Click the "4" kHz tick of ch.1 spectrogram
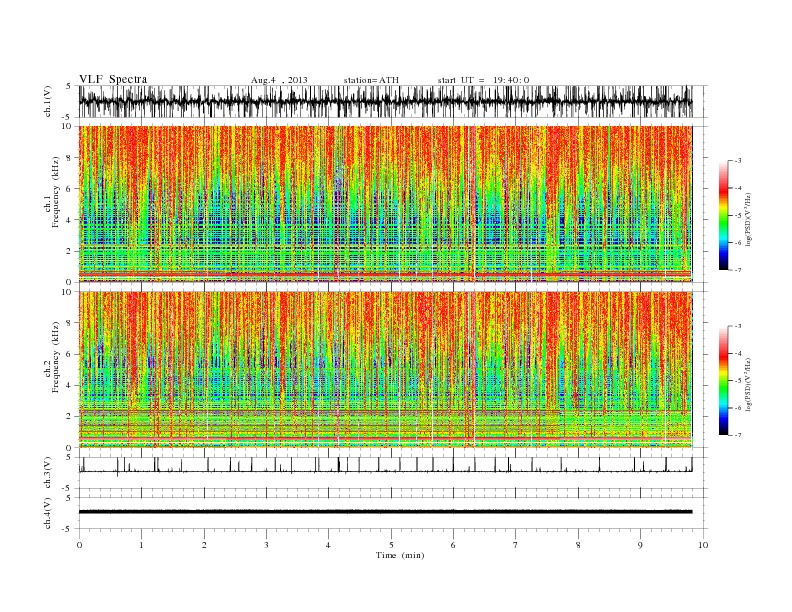 (69, 220)
